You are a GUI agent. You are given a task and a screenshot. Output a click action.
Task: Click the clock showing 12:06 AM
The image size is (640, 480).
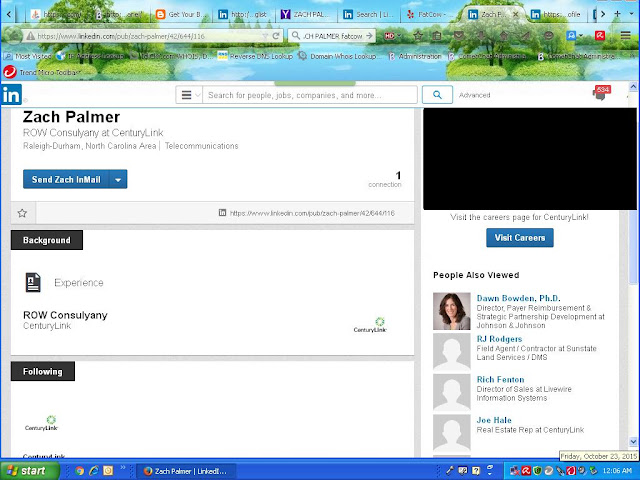617,471
